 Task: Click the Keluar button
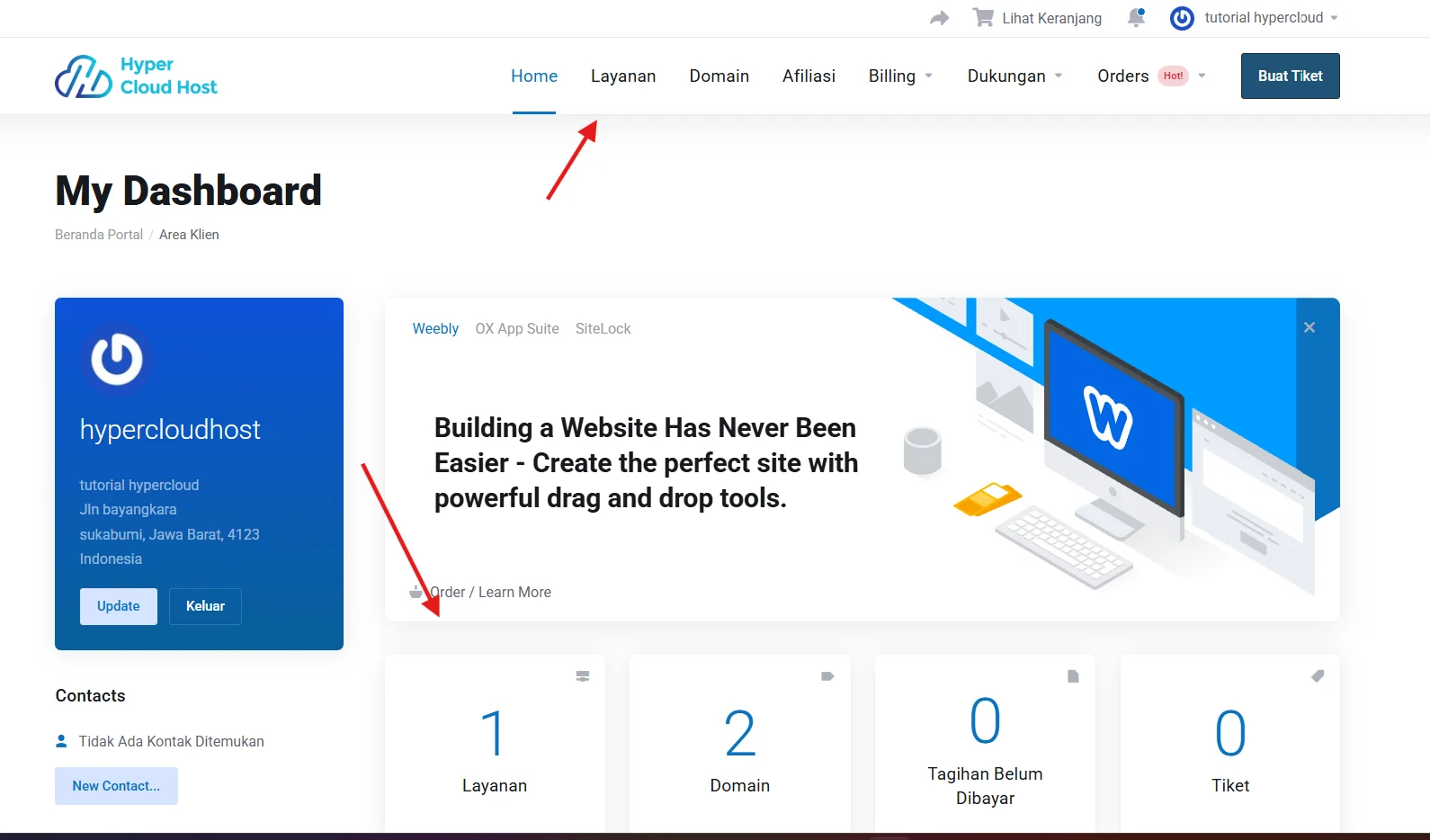205,606
